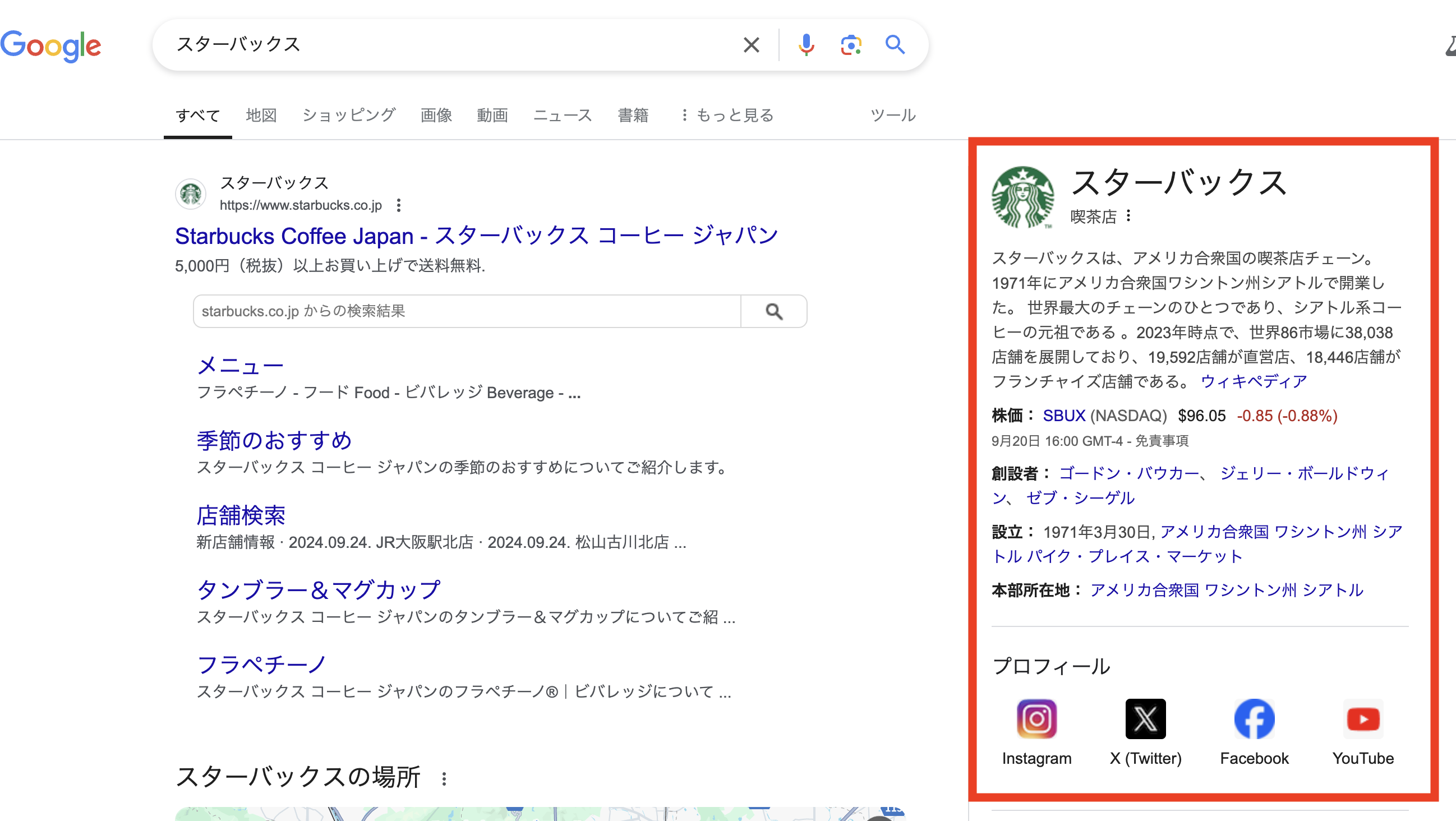Open Google Lens image search icon
The width and height of the screenshot is (1456, 821).
coord(850,45)
